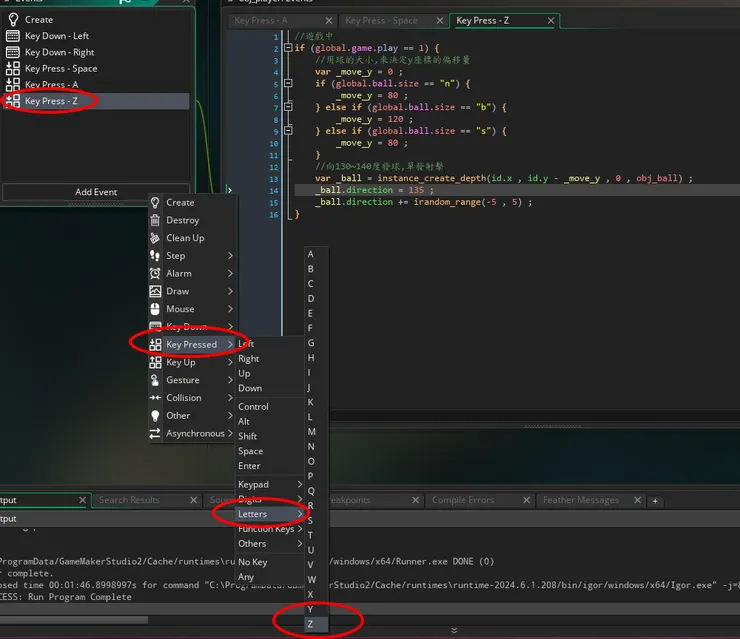Open the Key Down - Left event
Screen dimensions: 740x639
96,36
